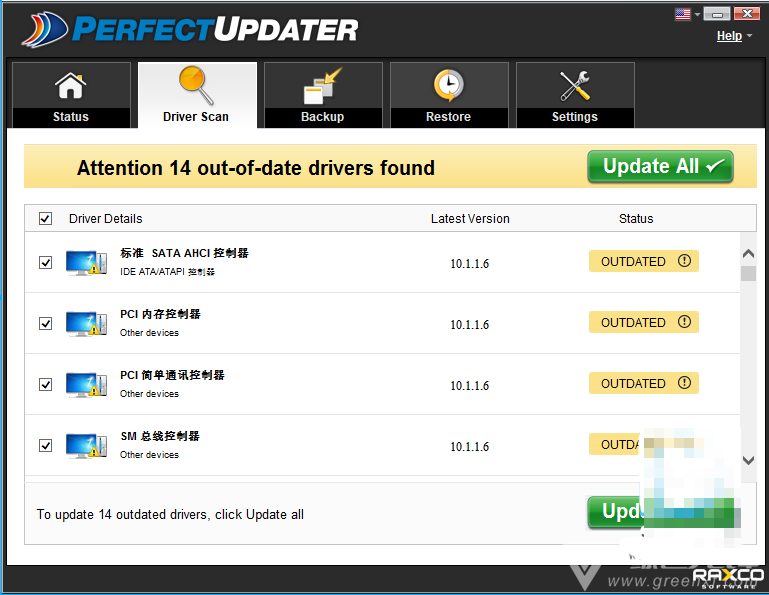Click warning icon in SATA AHCI OUTDATED badge
This screenshot has height=595, width=769.
pos(684,261)
